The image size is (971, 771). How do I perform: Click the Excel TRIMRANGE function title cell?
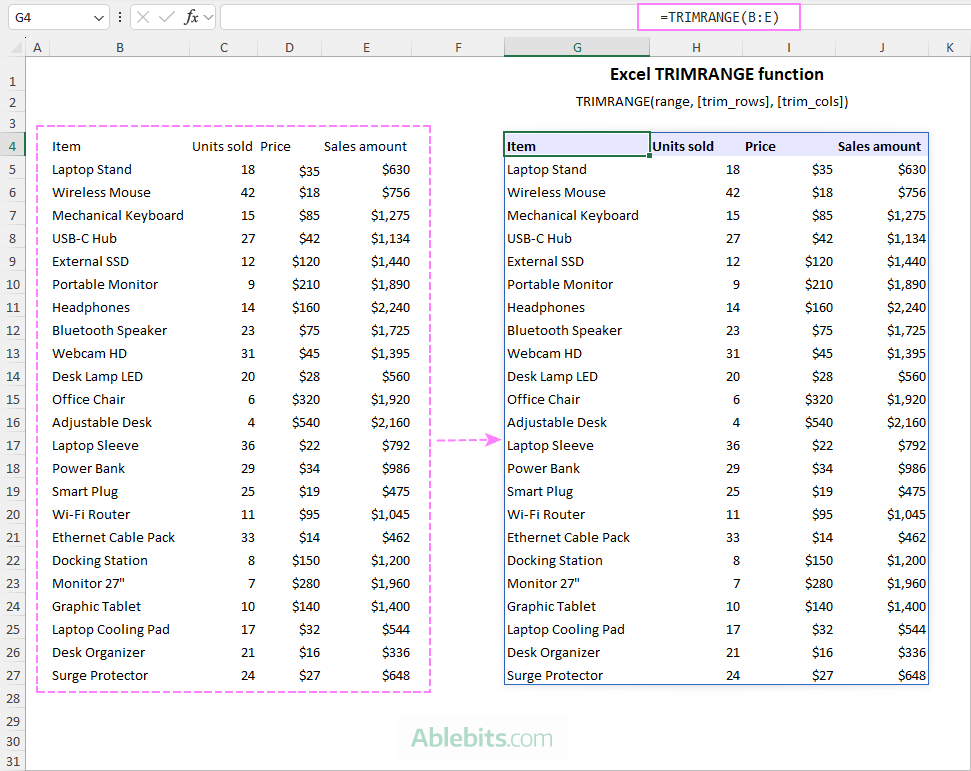pos(716,74)
